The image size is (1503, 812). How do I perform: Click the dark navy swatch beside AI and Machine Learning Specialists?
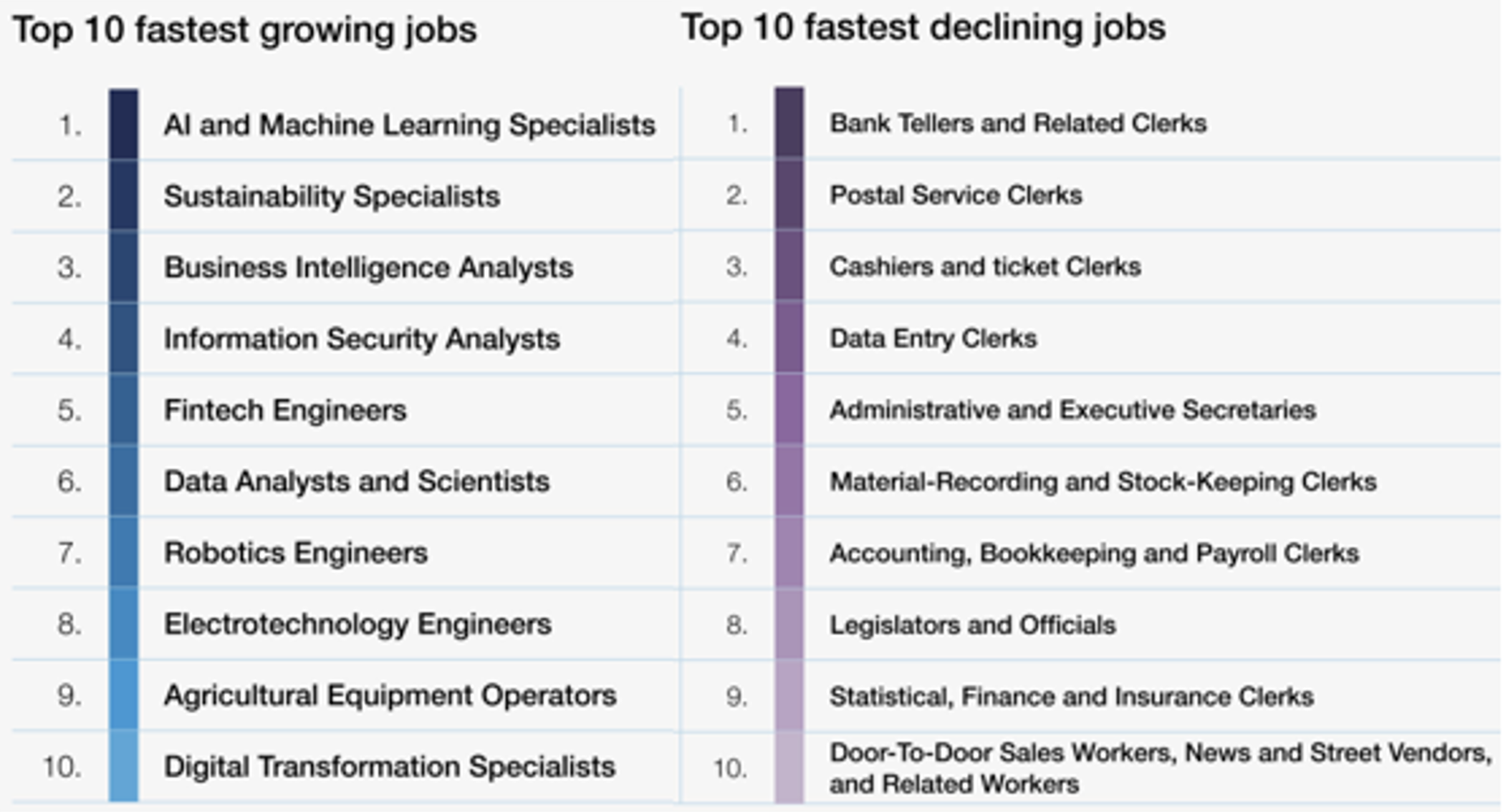click(x=123, y=124)
